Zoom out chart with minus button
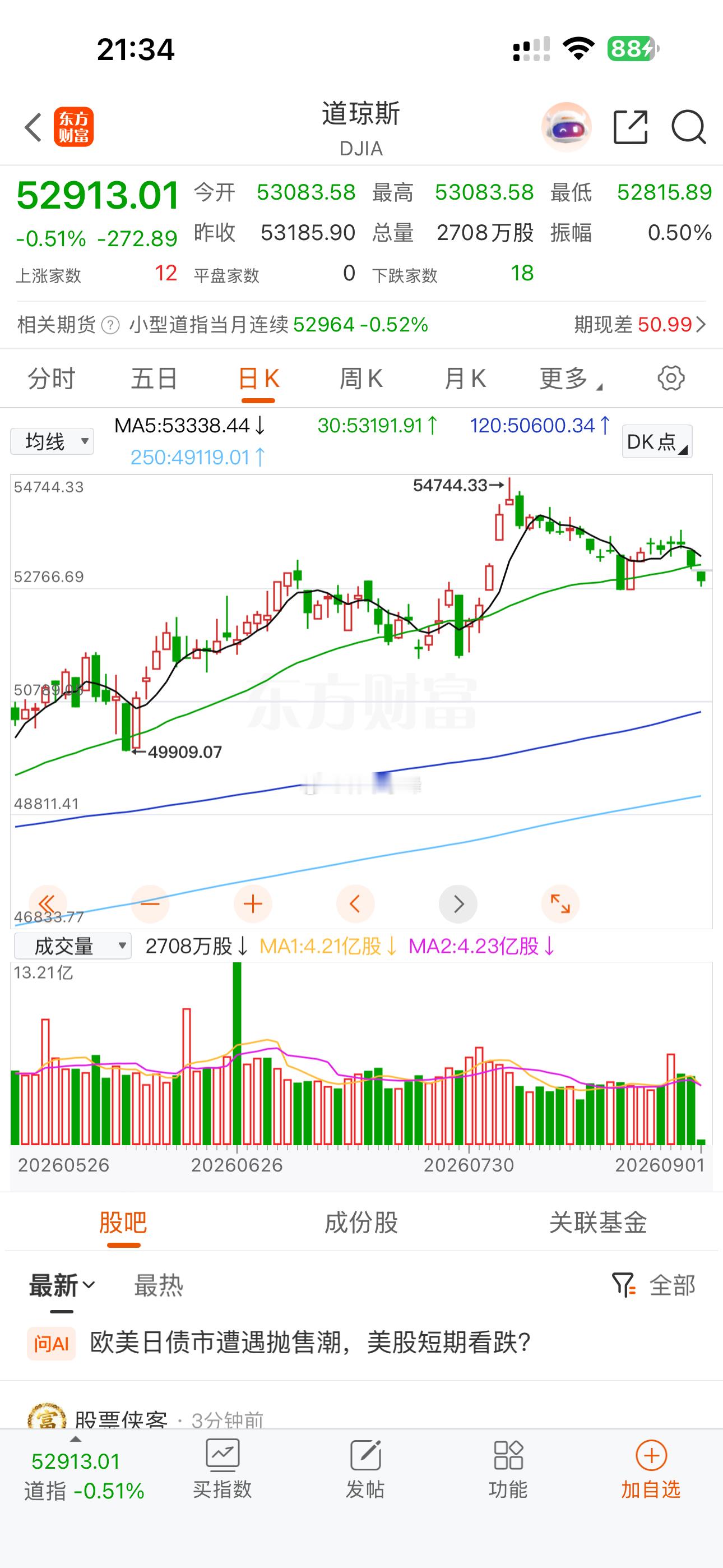The image size is (723, 1568). (150, 904)
